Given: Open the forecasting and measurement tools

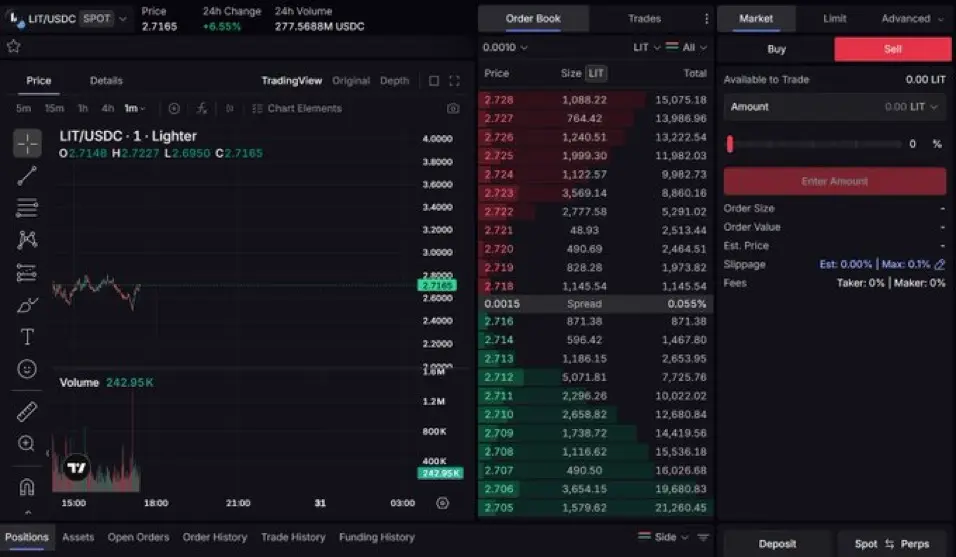Looking at the screenshot, I should [27, 272].
